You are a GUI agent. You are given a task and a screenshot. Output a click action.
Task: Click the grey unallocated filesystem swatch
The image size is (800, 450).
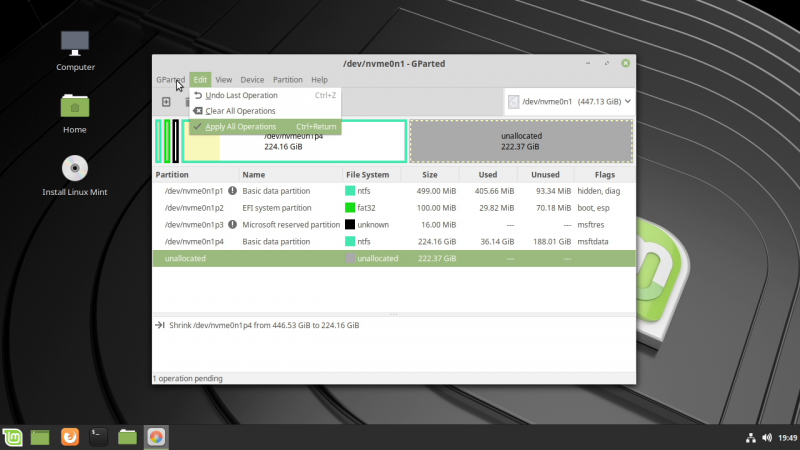pyautogui.click(x=350, y=258)
